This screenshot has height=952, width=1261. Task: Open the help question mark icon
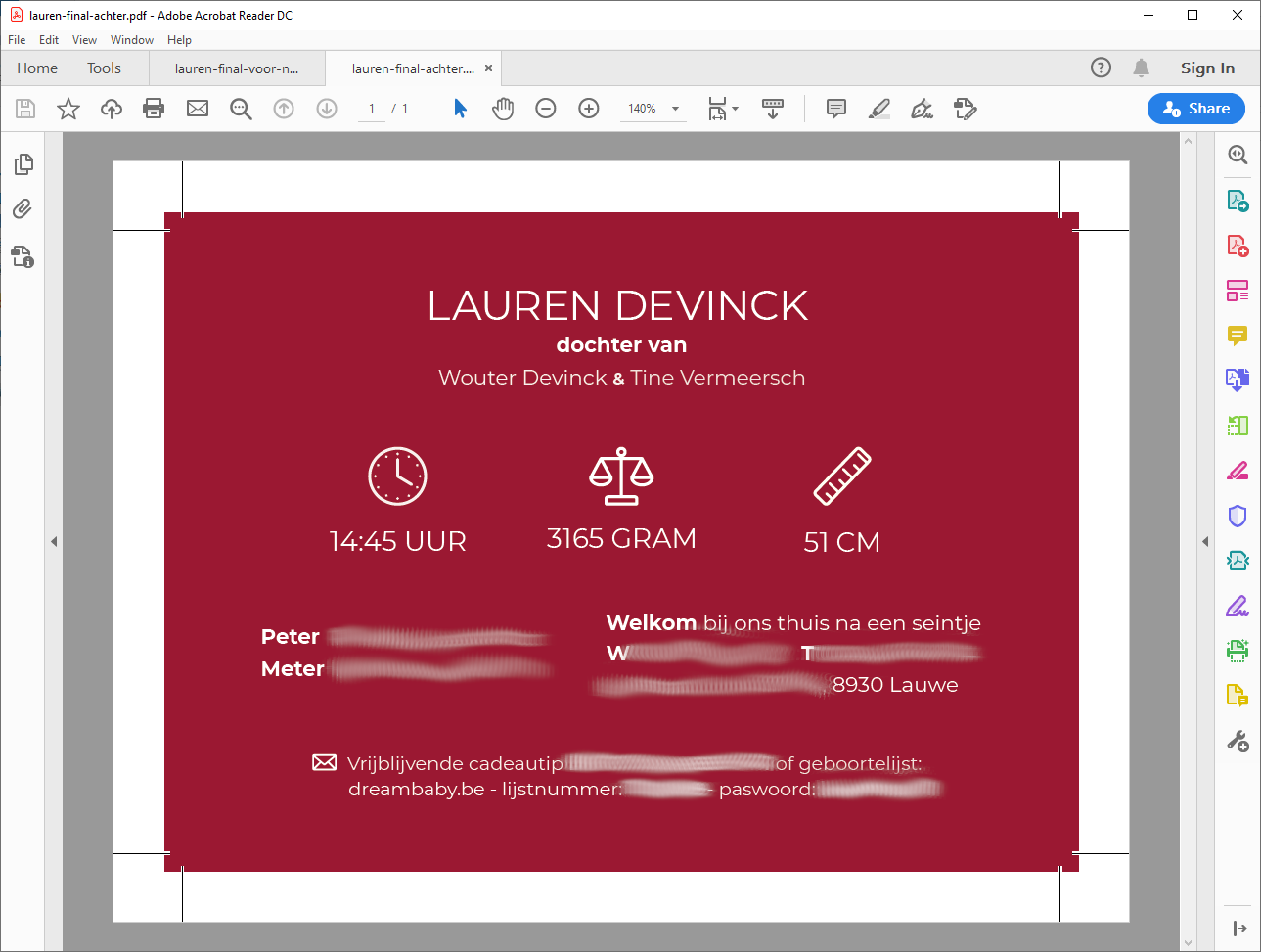point(1101,68)
